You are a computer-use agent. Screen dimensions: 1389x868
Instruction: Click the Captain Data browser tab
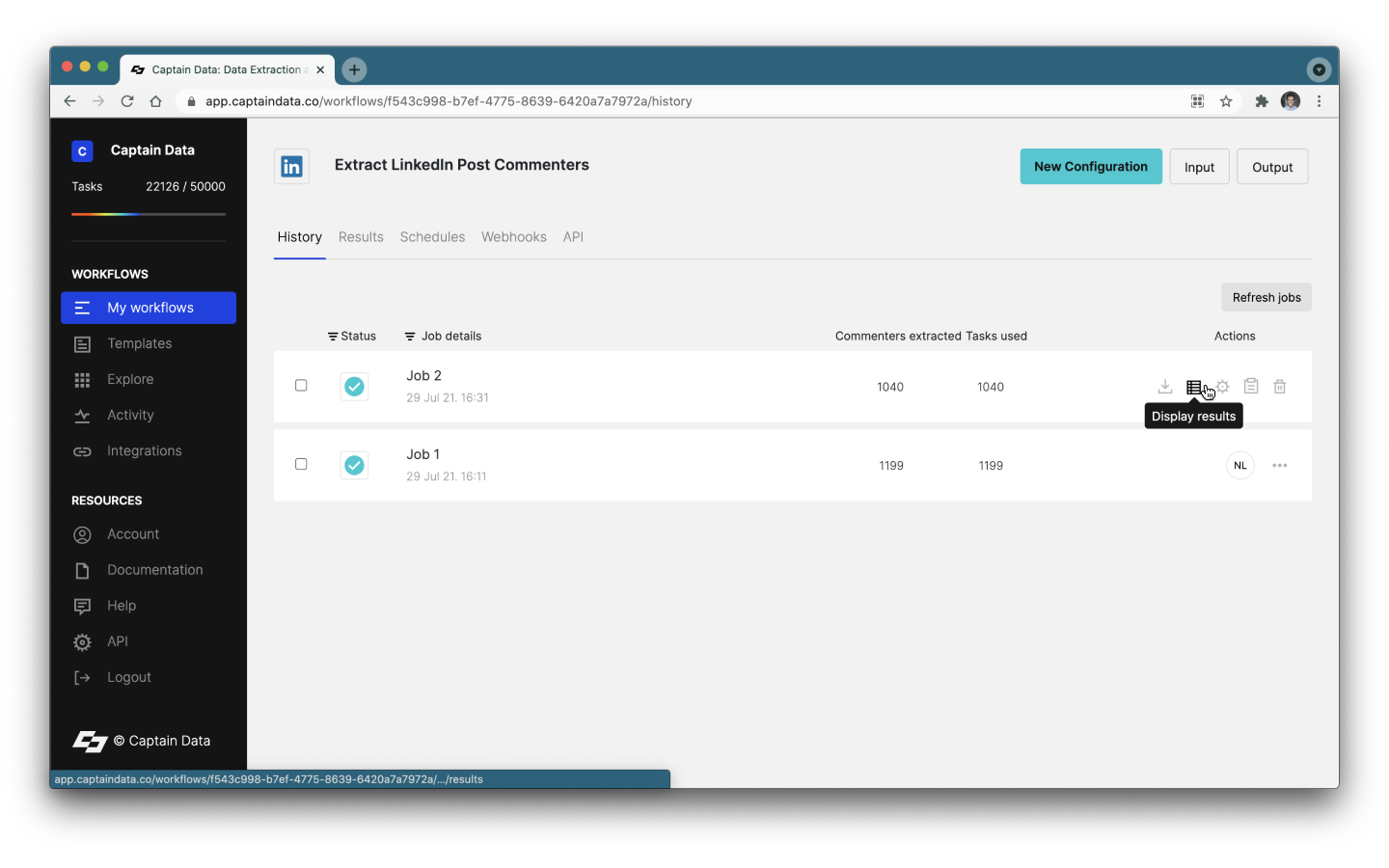pyautogui.click(x=228, y=69)
